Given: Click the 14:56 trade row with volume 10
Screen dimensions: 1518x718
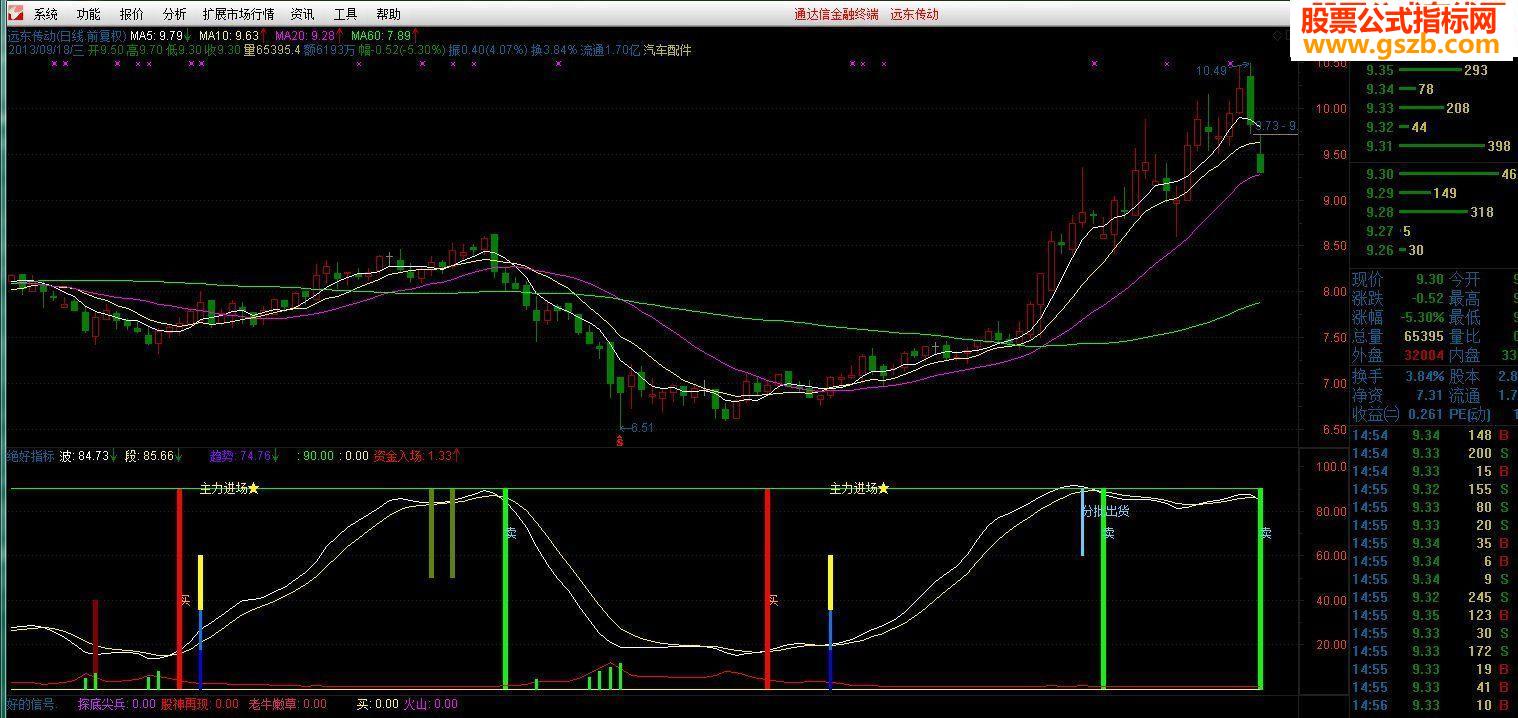Looking at the screenshot, I should click(1433, 705).
